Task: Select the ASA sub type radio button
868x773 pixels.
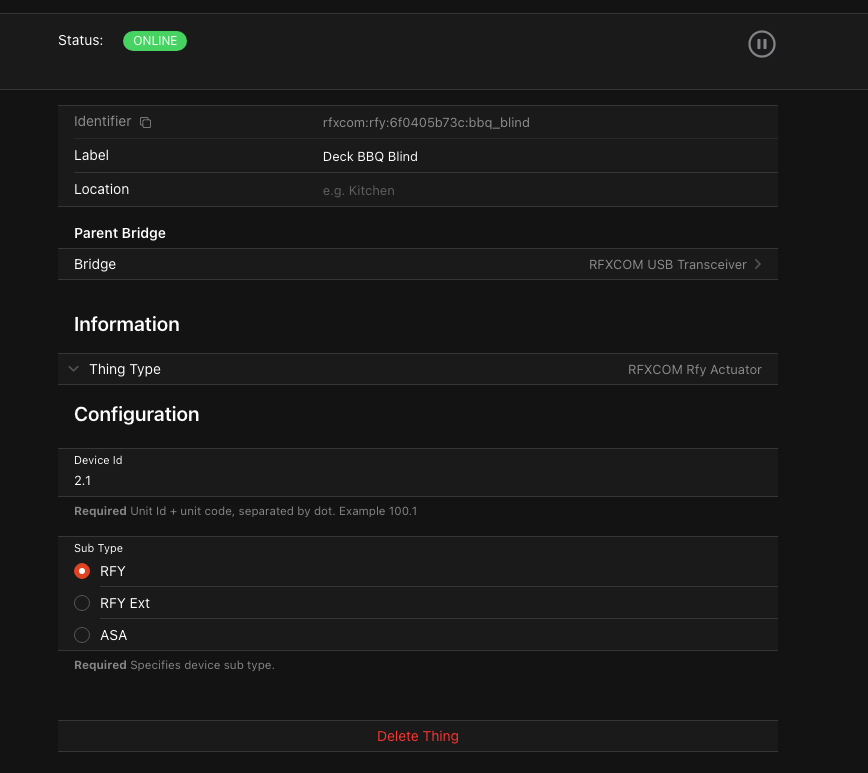Action: [82, 635]
